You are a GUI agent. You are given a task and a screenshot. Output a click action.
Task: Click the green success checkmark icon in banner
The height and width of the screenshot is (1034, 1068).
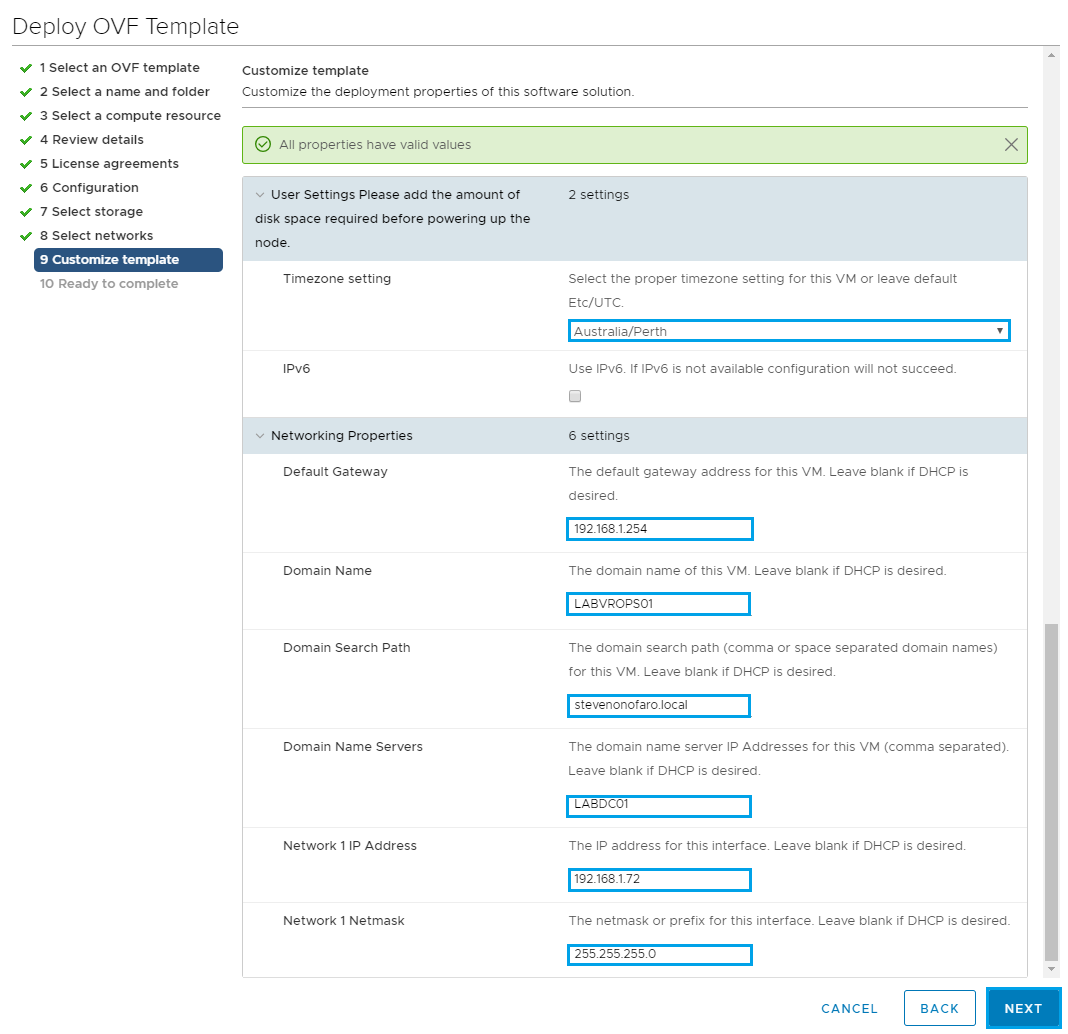pos(263,145)
